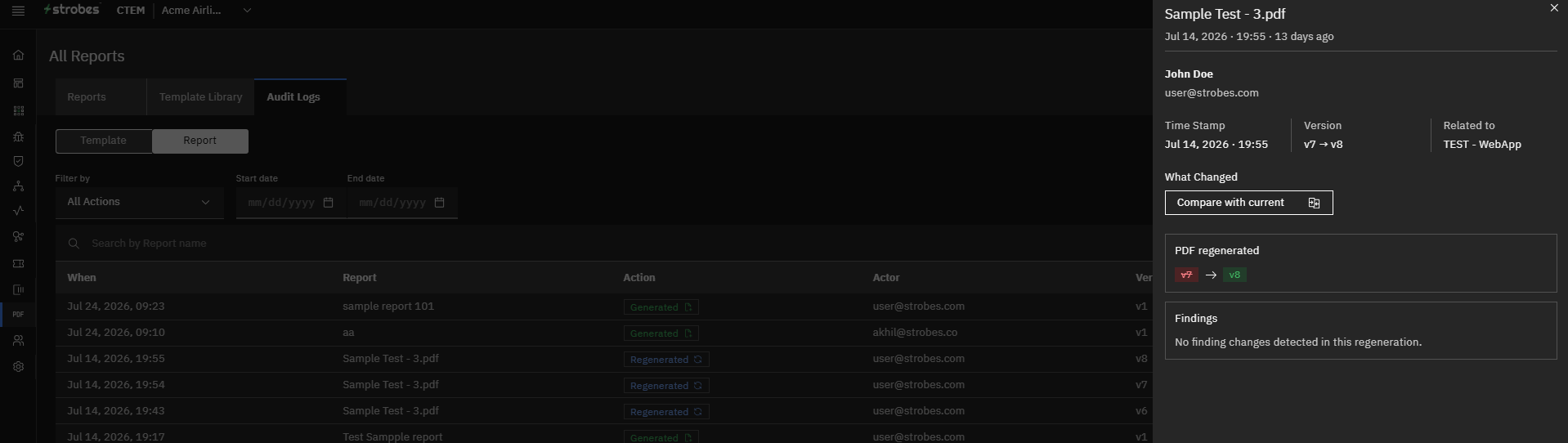Click the Regenerated badge for version v8

click(666, 360)
